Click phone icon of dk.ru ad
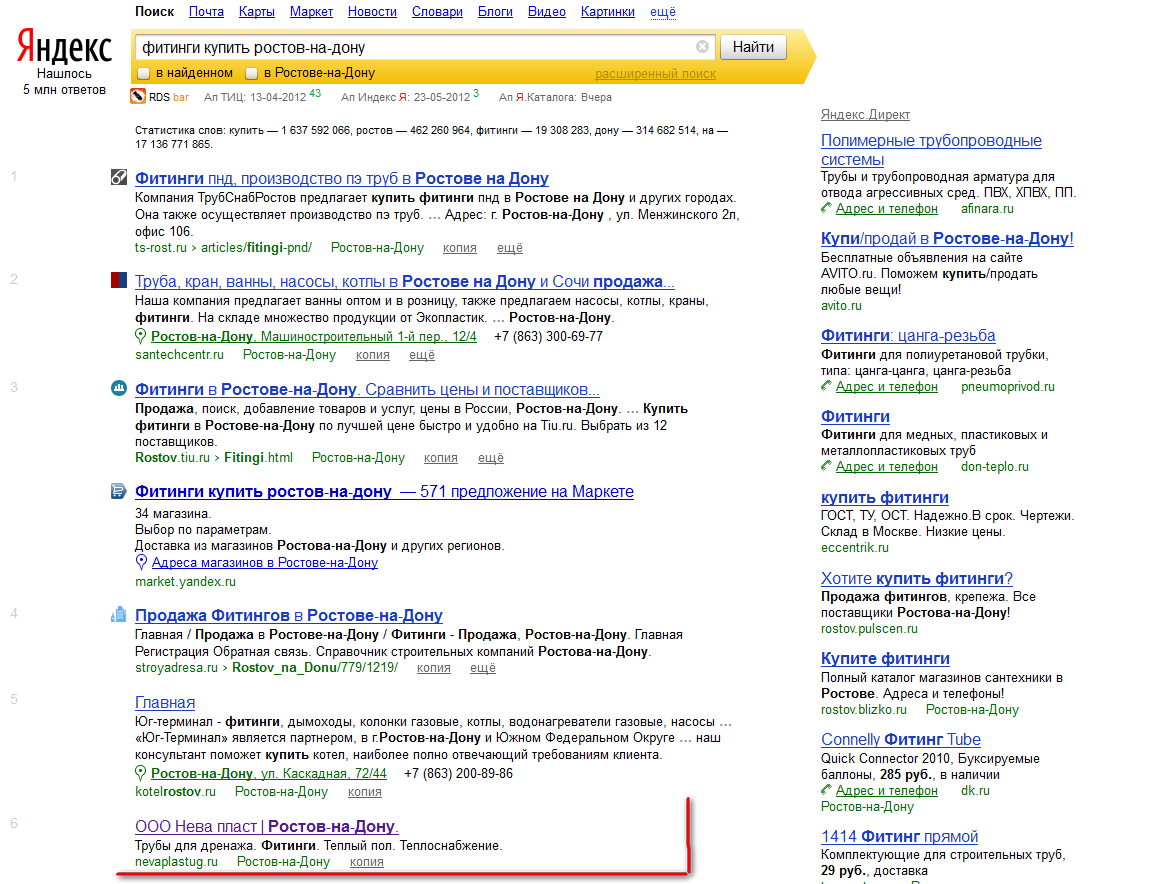This screenshot has height=884, width=1156. point(826,790)
